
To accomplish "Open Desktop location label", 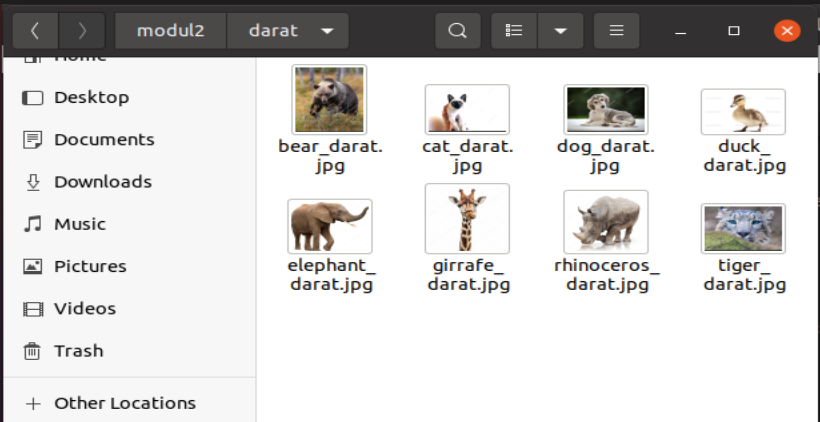I will click(x=92, y=98).
